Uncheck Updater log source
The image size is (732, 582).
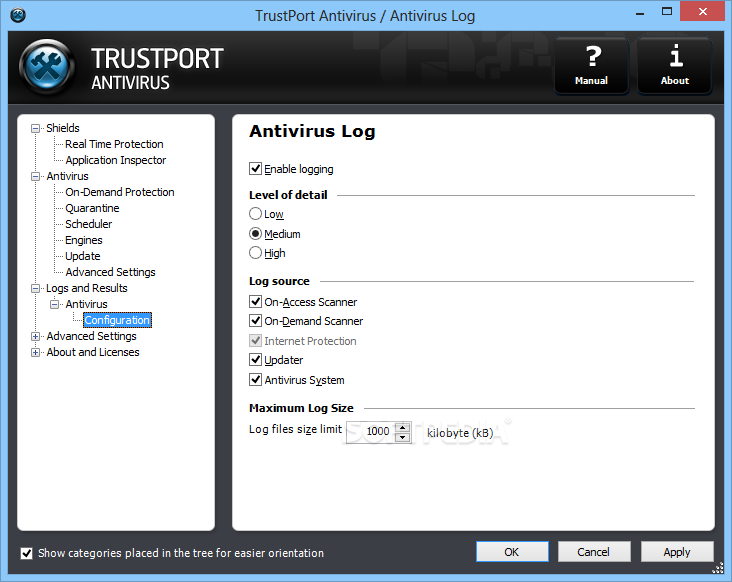coord(255,359)
